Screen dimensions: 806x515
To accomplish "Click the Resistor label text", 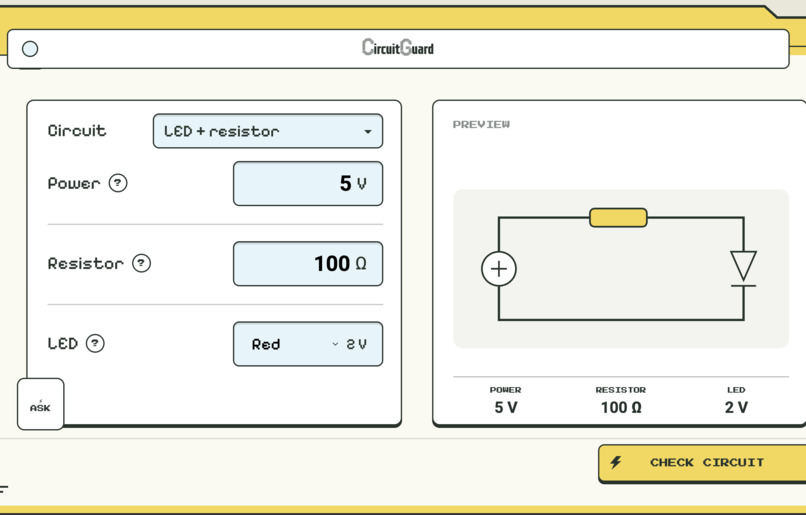I will coord(86,263).
